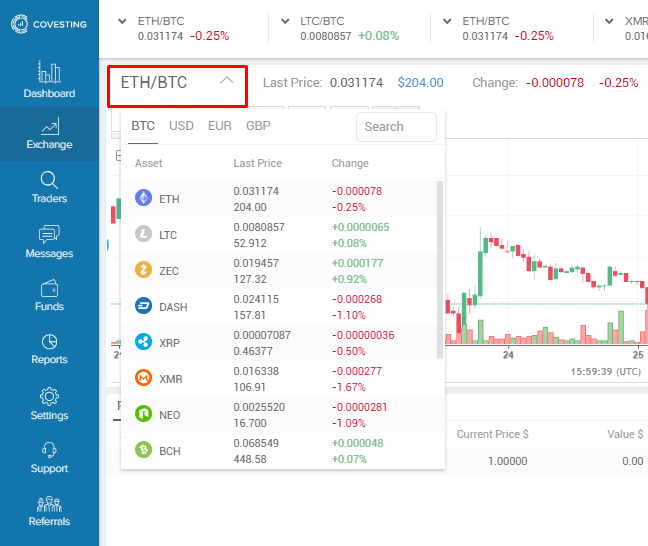Click the Value $ column header

(625, 434)
